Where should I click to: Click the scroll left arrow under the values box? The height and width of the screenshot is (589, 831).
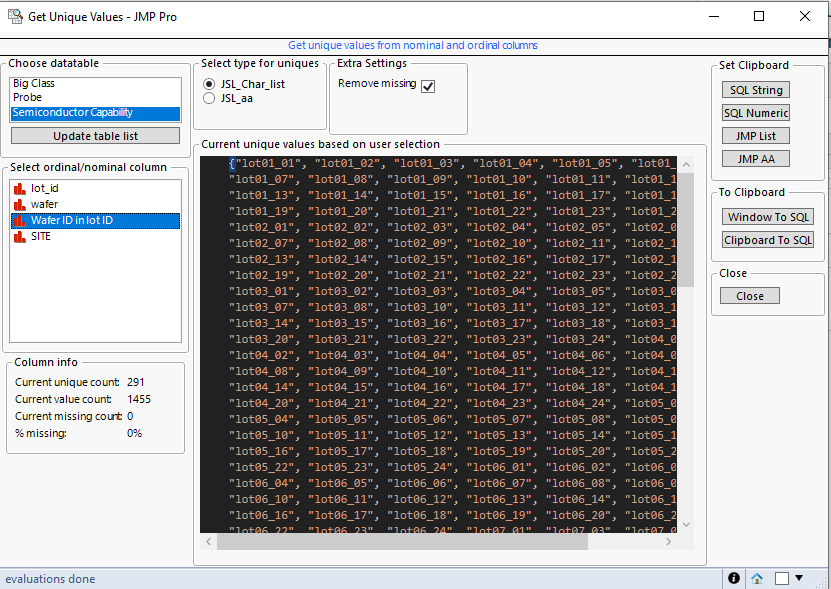208,541
